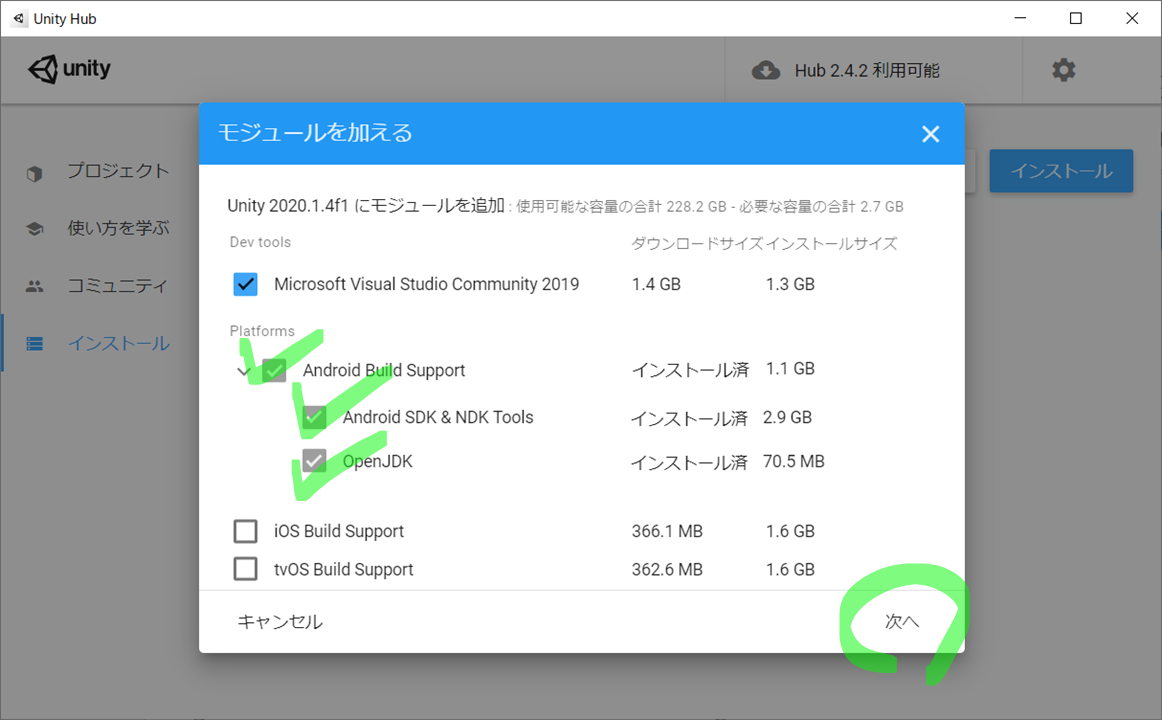The width and height of the screenshot is (1162, 720).
Task: Toggle the Android SDK & NDK Tools checkbox
Action: coord(313,417)
